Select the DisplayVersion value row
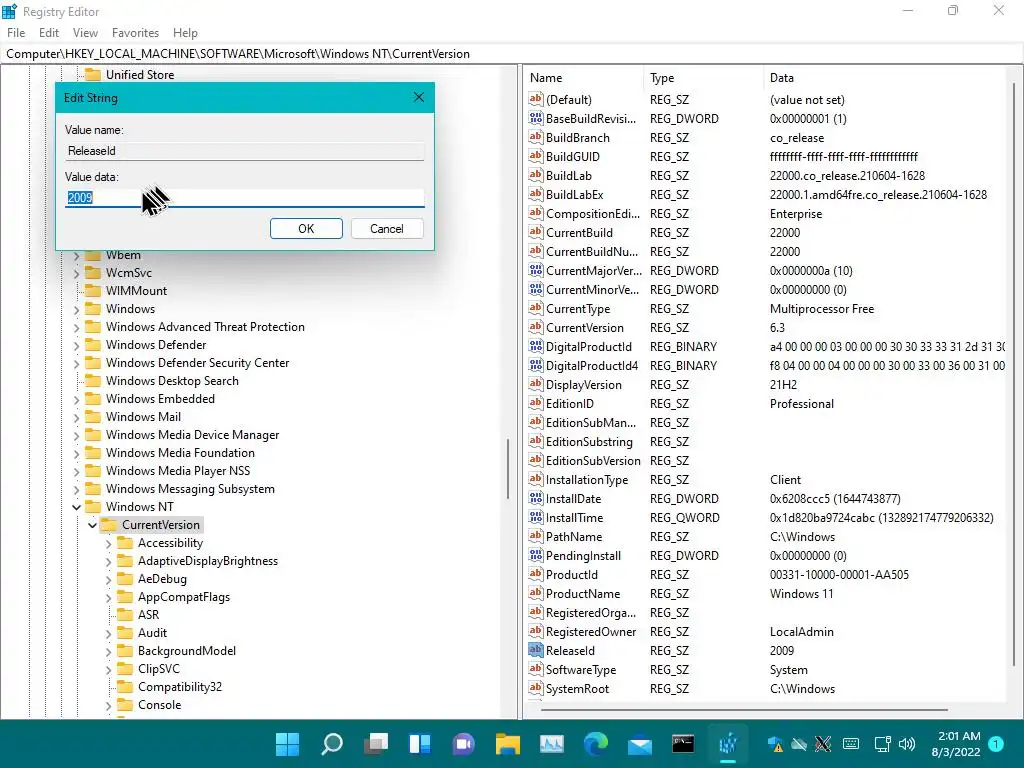This screenshot has height=768, width=1024. coord(766,385)
